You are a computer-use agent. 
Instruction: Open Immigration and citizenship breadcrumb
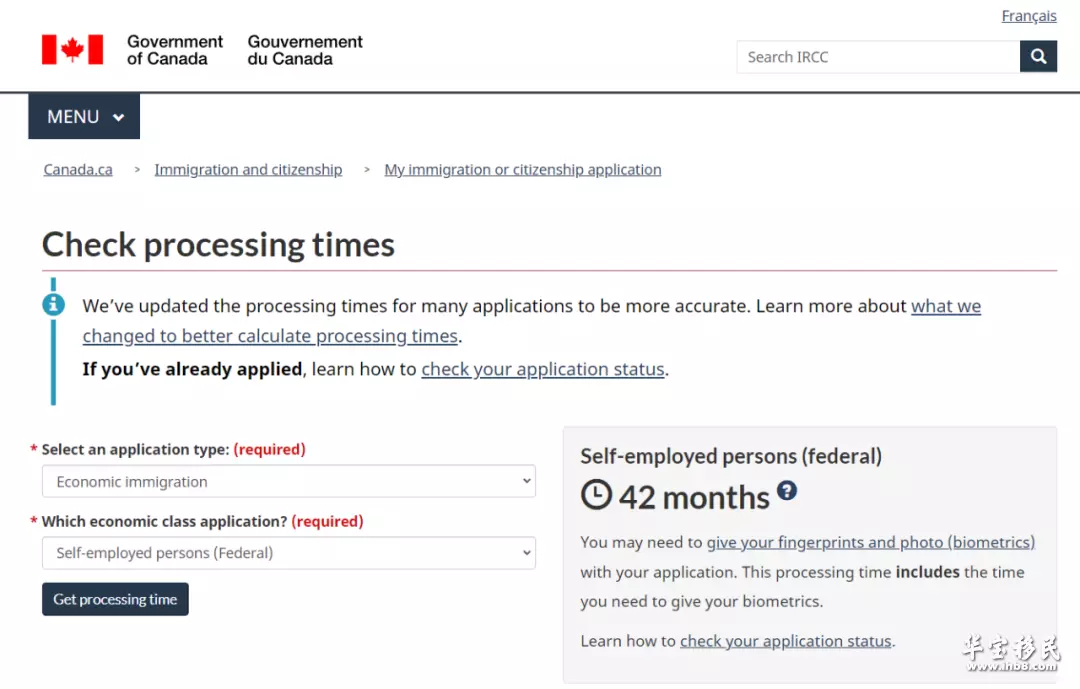(x=248, y=169)
